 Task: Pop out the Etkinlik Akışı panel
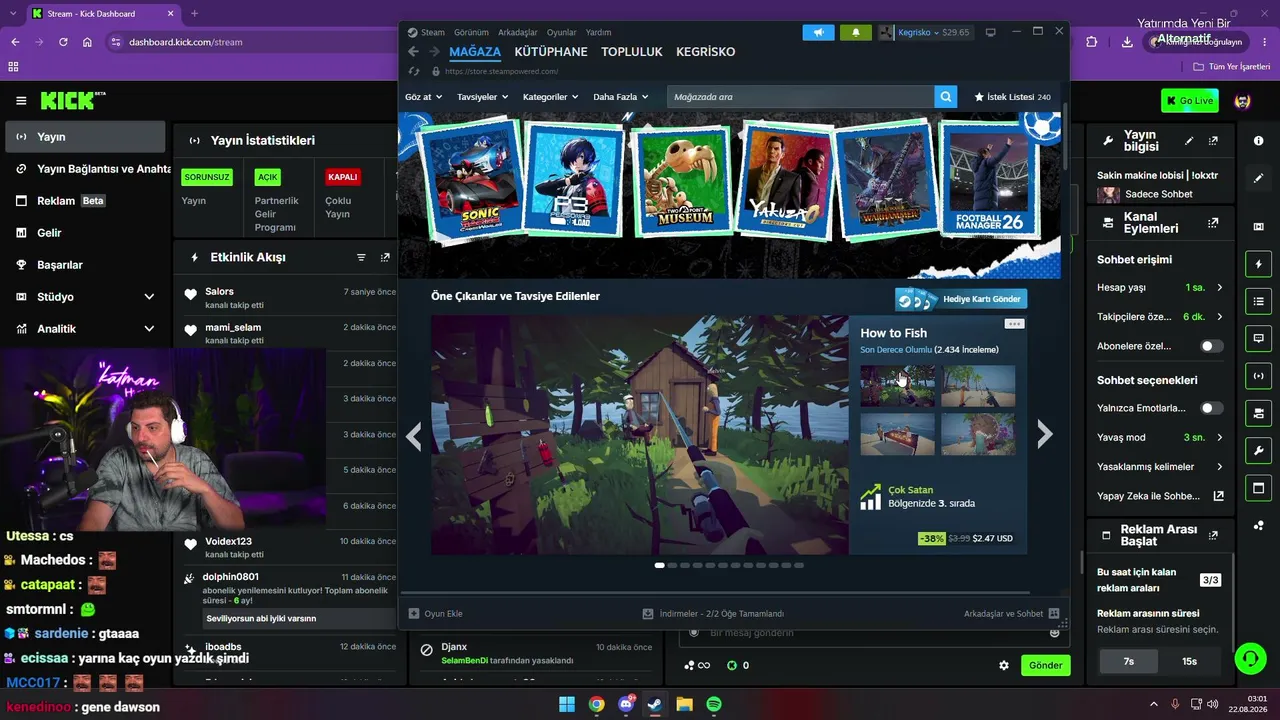(x=385, y=257)
